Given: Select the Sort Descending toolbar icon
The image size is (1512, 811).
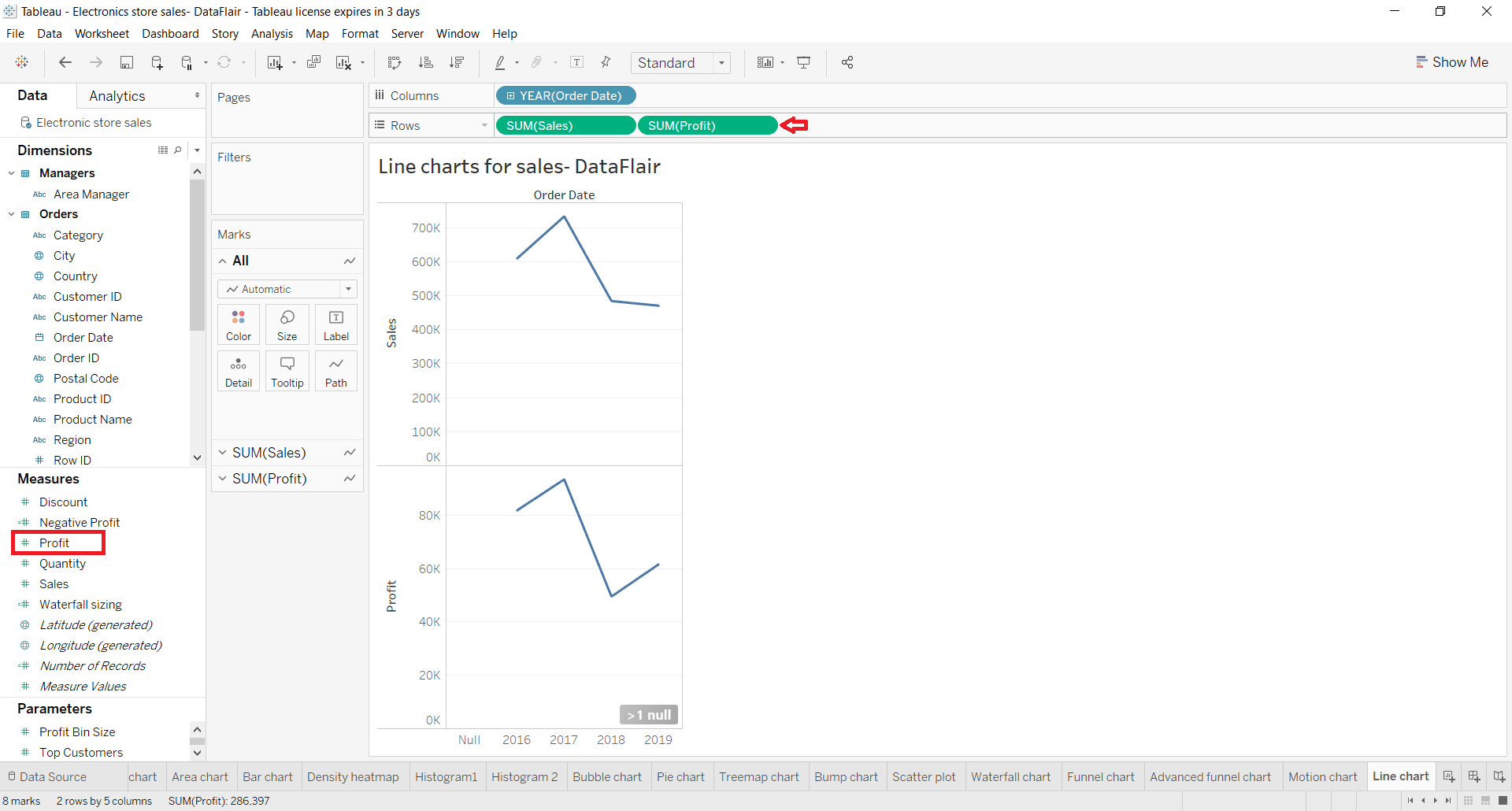Looking at the screenshot, I should (456, 62).
